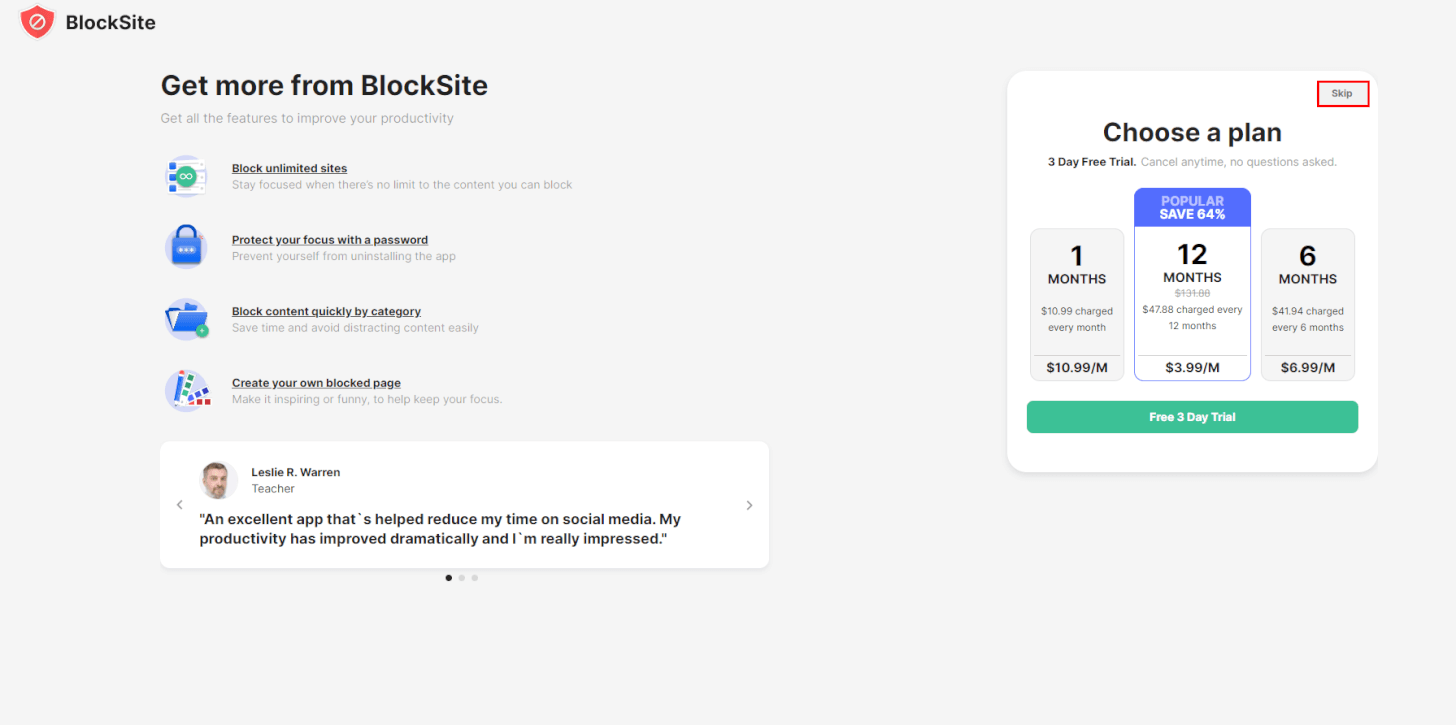Image resolution: width=1456 pixels, height=725 pixels.
Task: Start the Free 3 Day Trial
Action: coord(1192,417)
